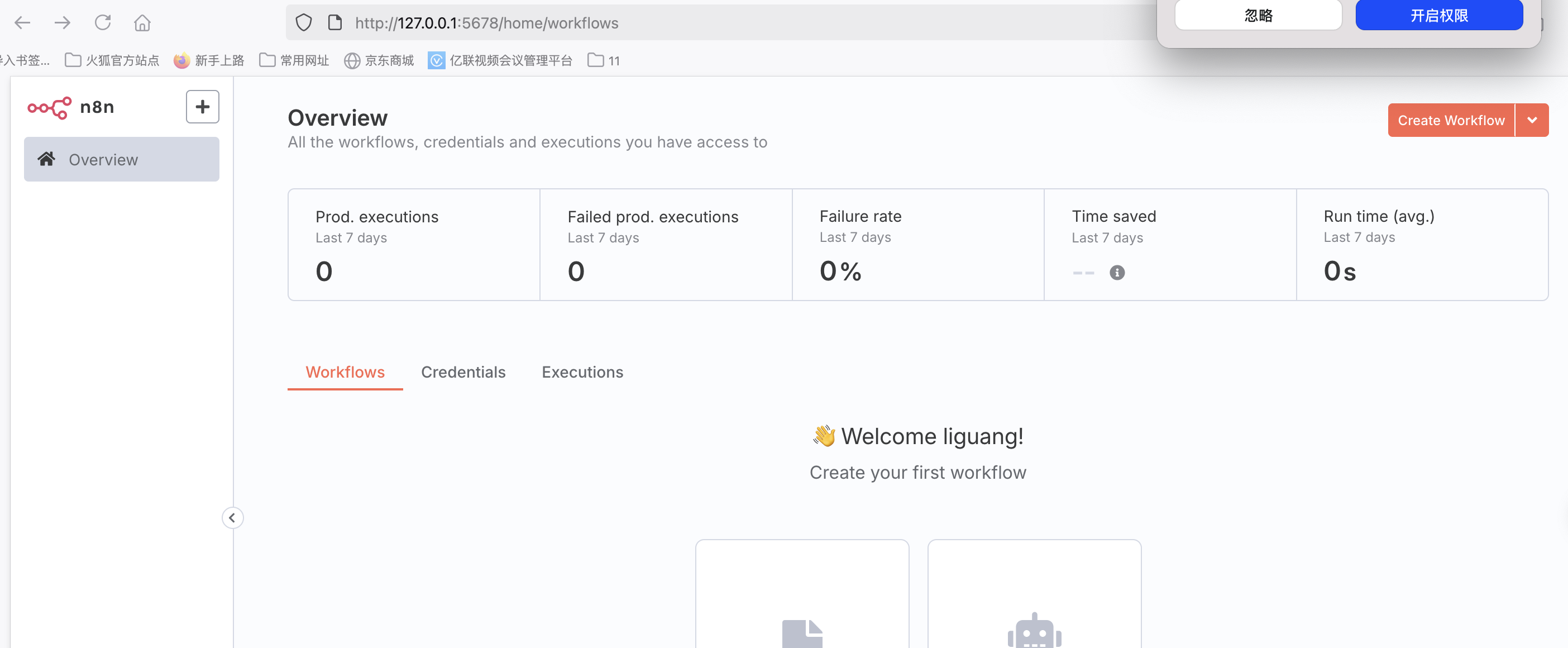Click the Firefox icon beside 新手上路
Viewport: 1568px width, 648px height.
(181, 60)
